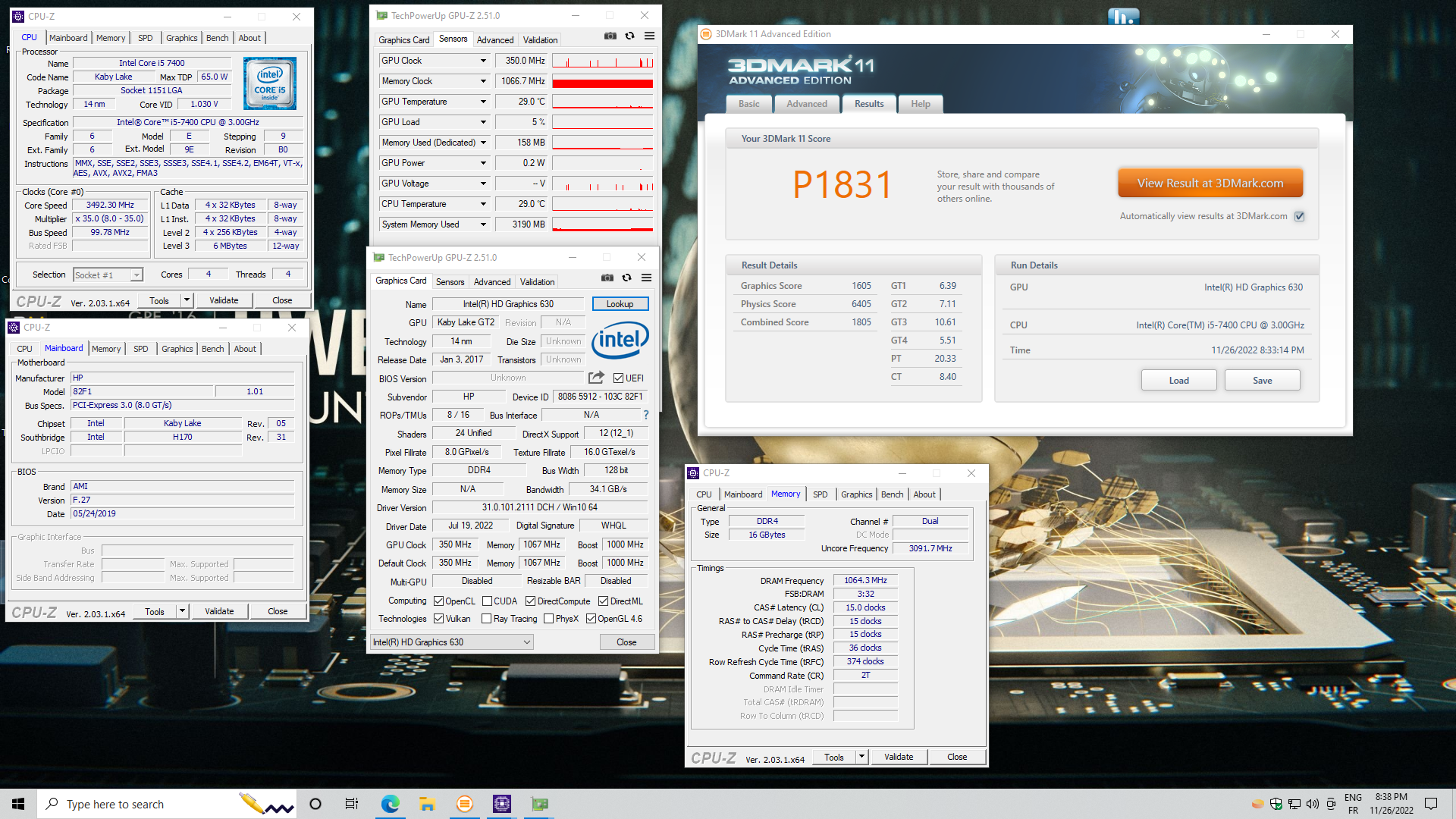Open hamburger menu in GPU-Z Graphics Card window

click(x=646, y=278)
